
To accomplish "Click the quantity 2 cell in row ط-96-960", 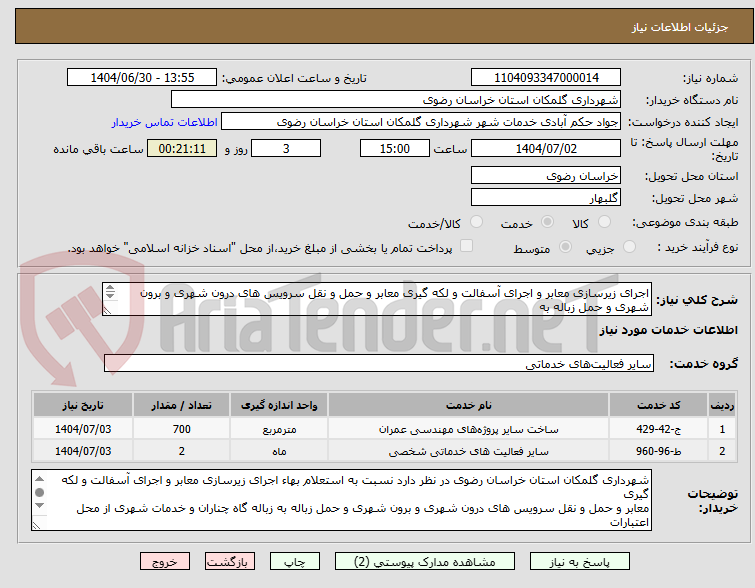I will click(182, 451).
